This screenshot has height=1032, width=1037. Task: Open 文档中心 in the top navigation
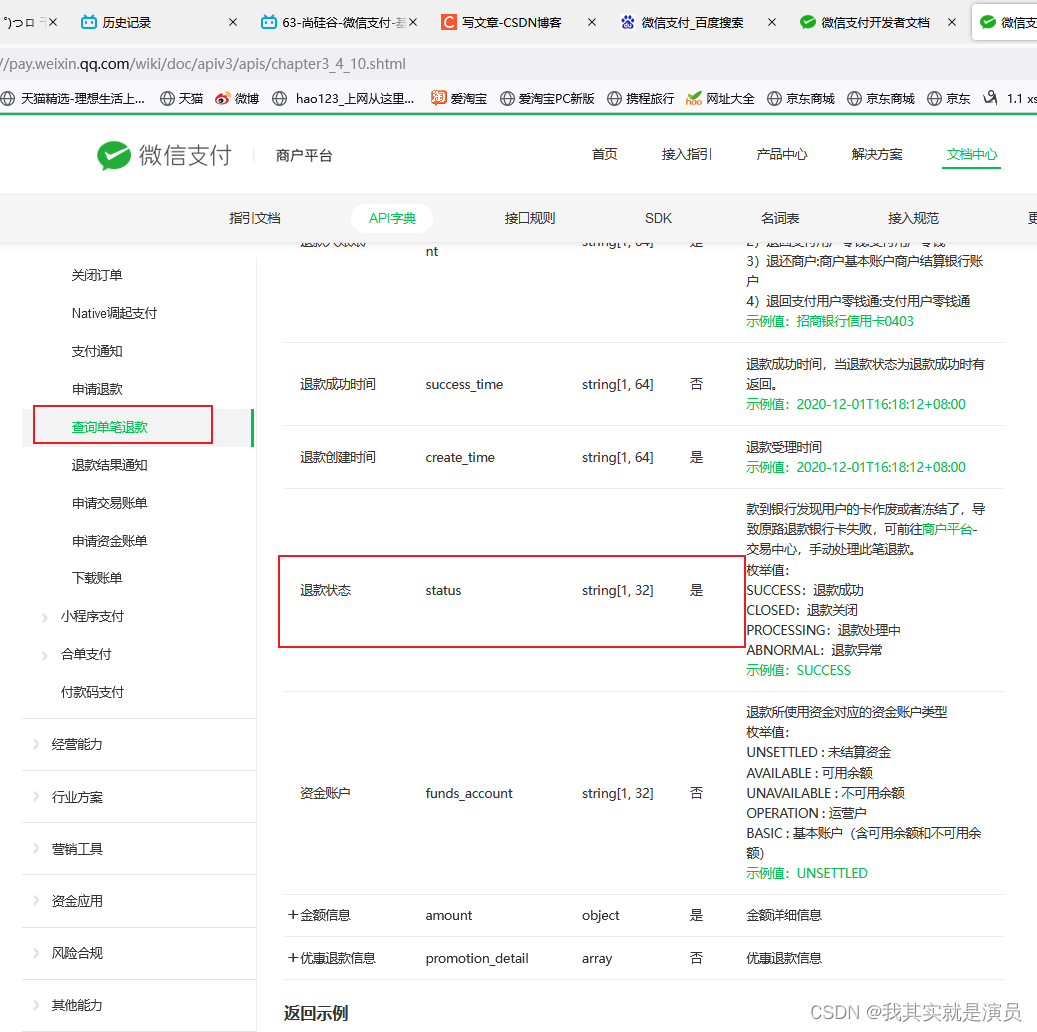[x=972, y=154]
